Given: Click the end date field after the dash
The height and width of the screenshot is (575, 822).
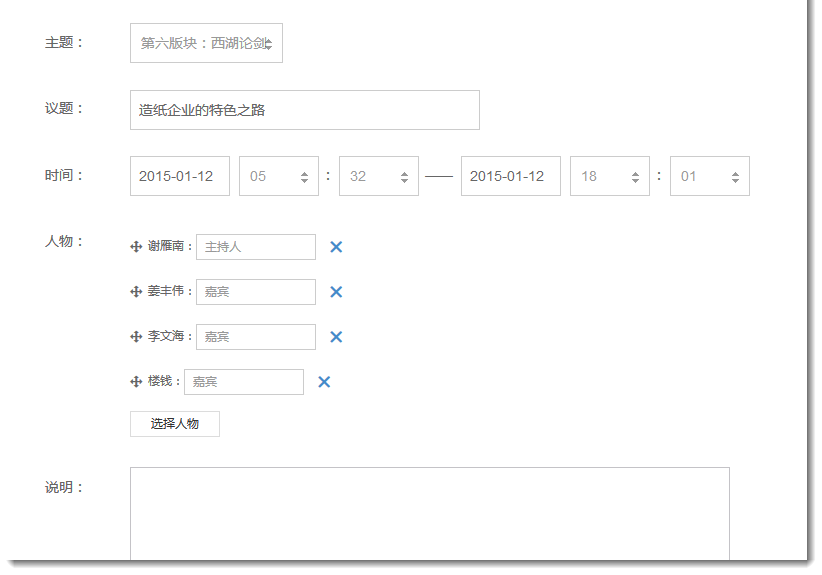Looking at the screenshot, I should (x=510, y=176).
